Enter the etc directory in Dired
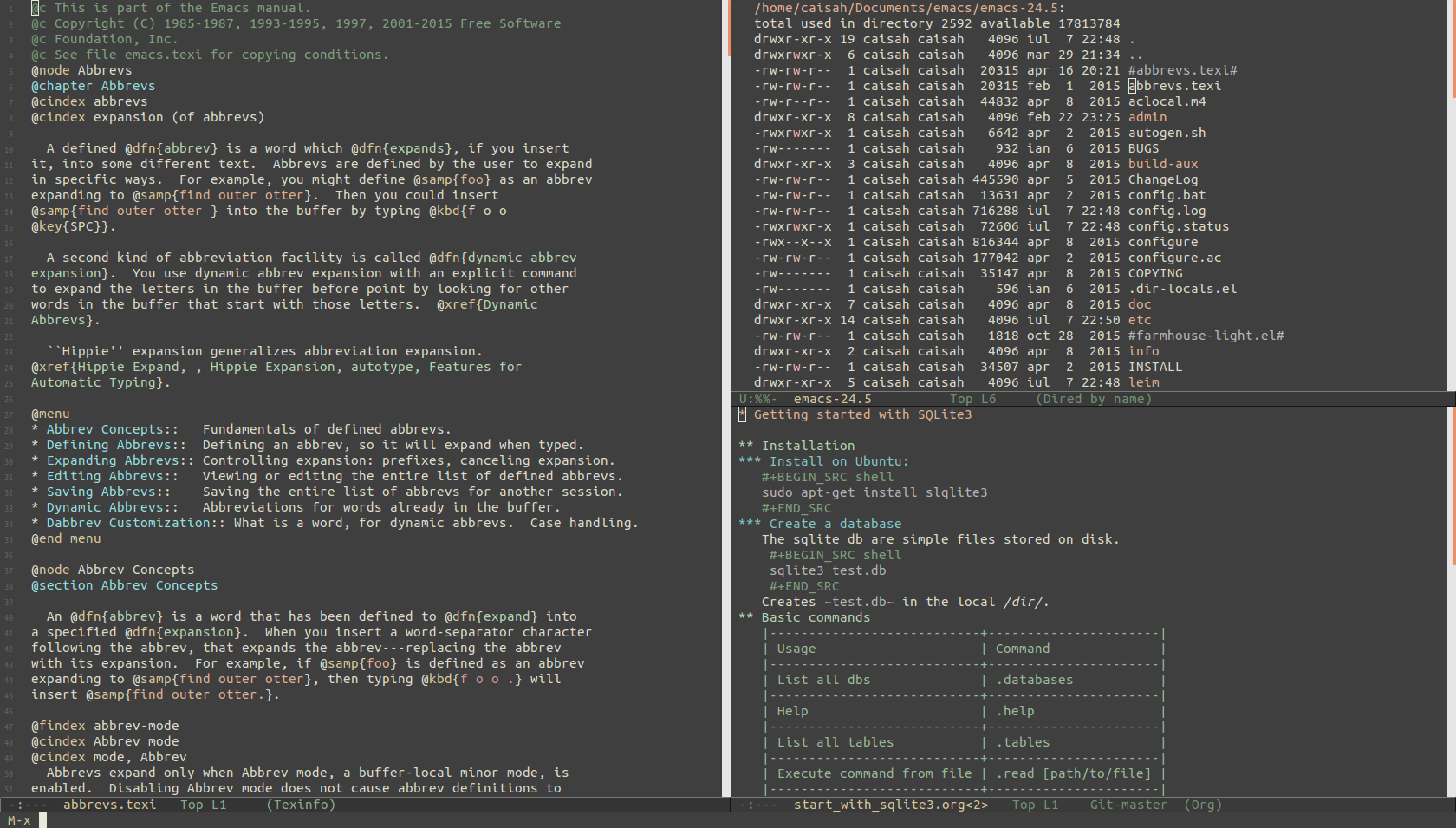This screenshot has height=828, width=1456. (x=1140, y=320)
